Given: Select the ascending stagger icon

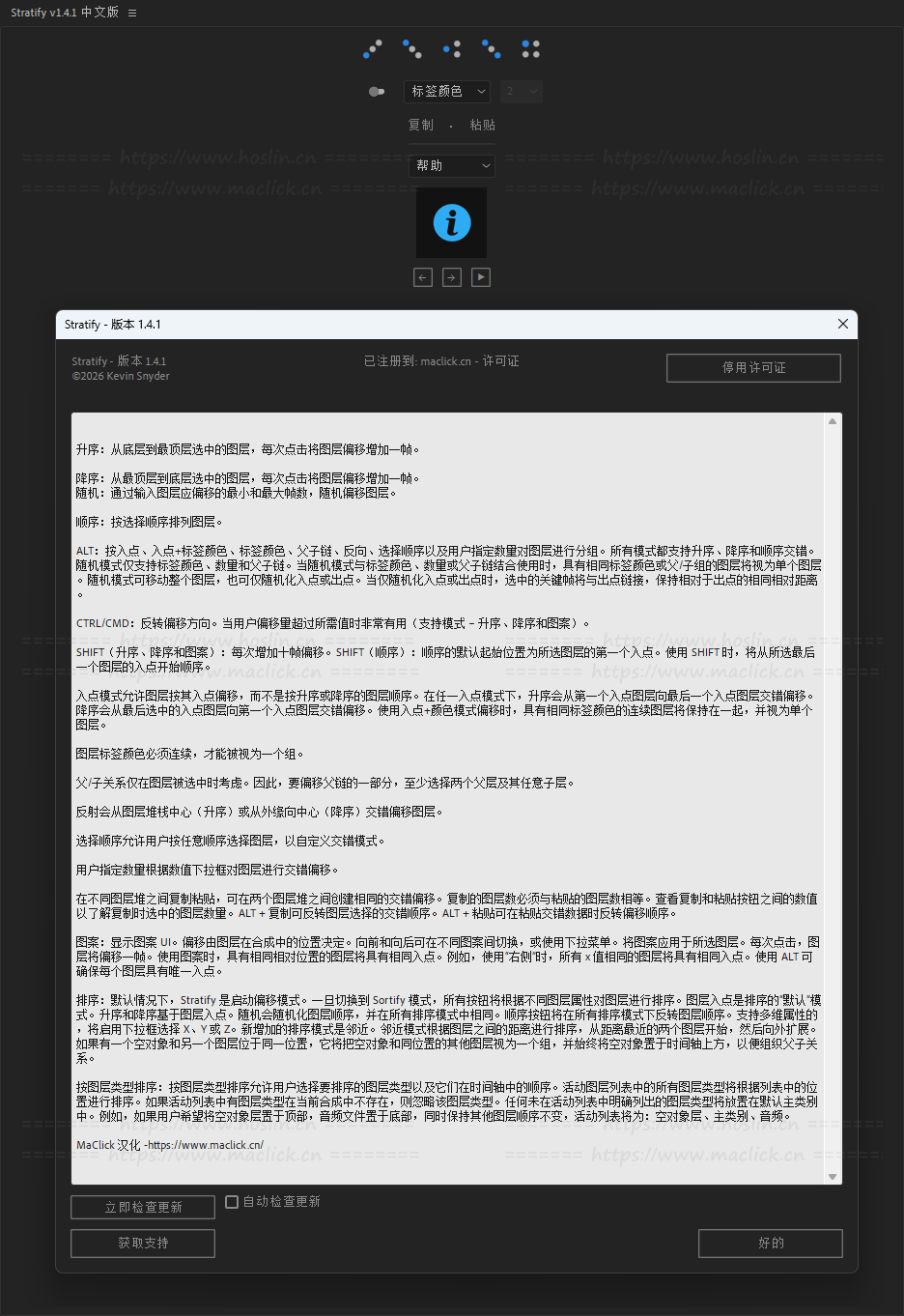Looking at the screenshot, I should [x=373, y=48].
